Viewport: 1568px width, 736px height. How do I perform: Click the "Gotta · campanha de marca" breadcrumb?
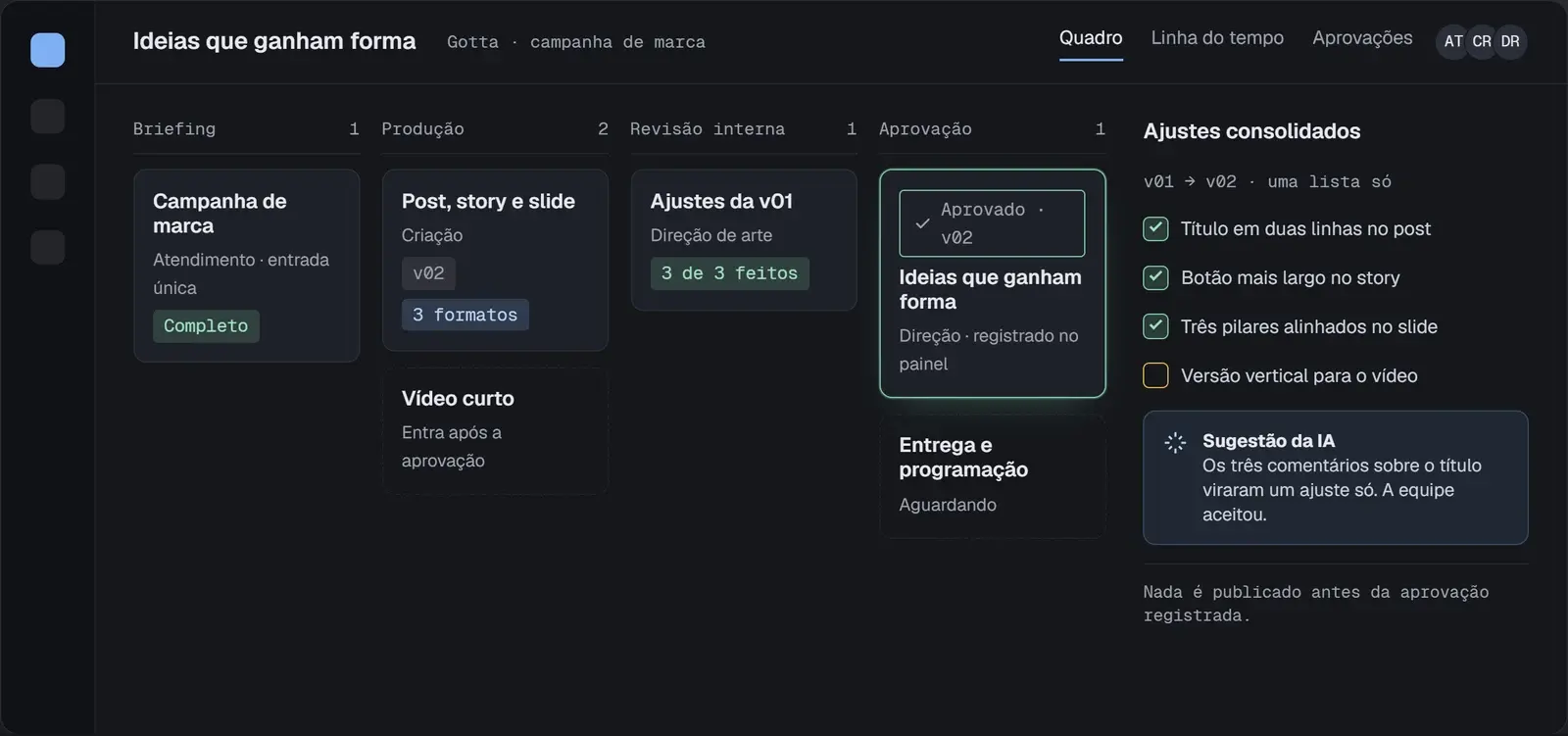(x=576, y=42)
